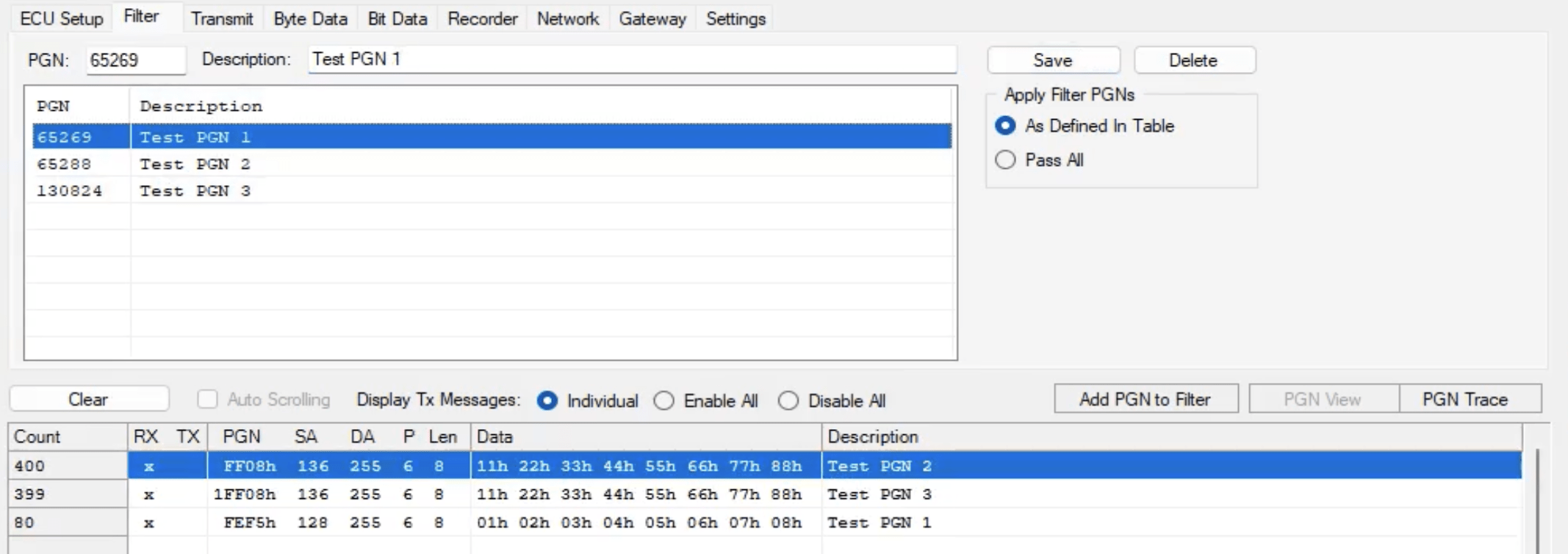Switch to the Transmit tab

(x=222, y=18)
